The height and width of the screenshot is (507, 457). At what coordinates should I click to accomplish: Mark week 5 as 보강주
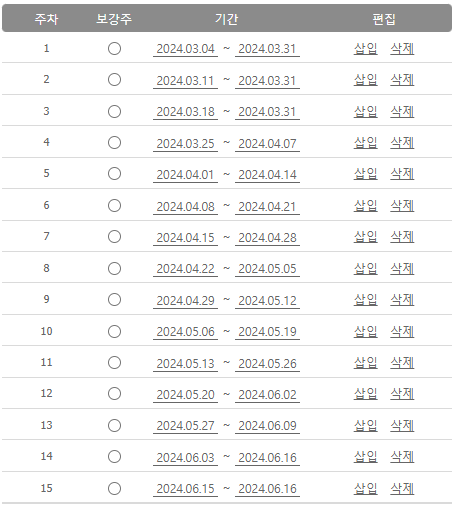click(x=114, y=174)
